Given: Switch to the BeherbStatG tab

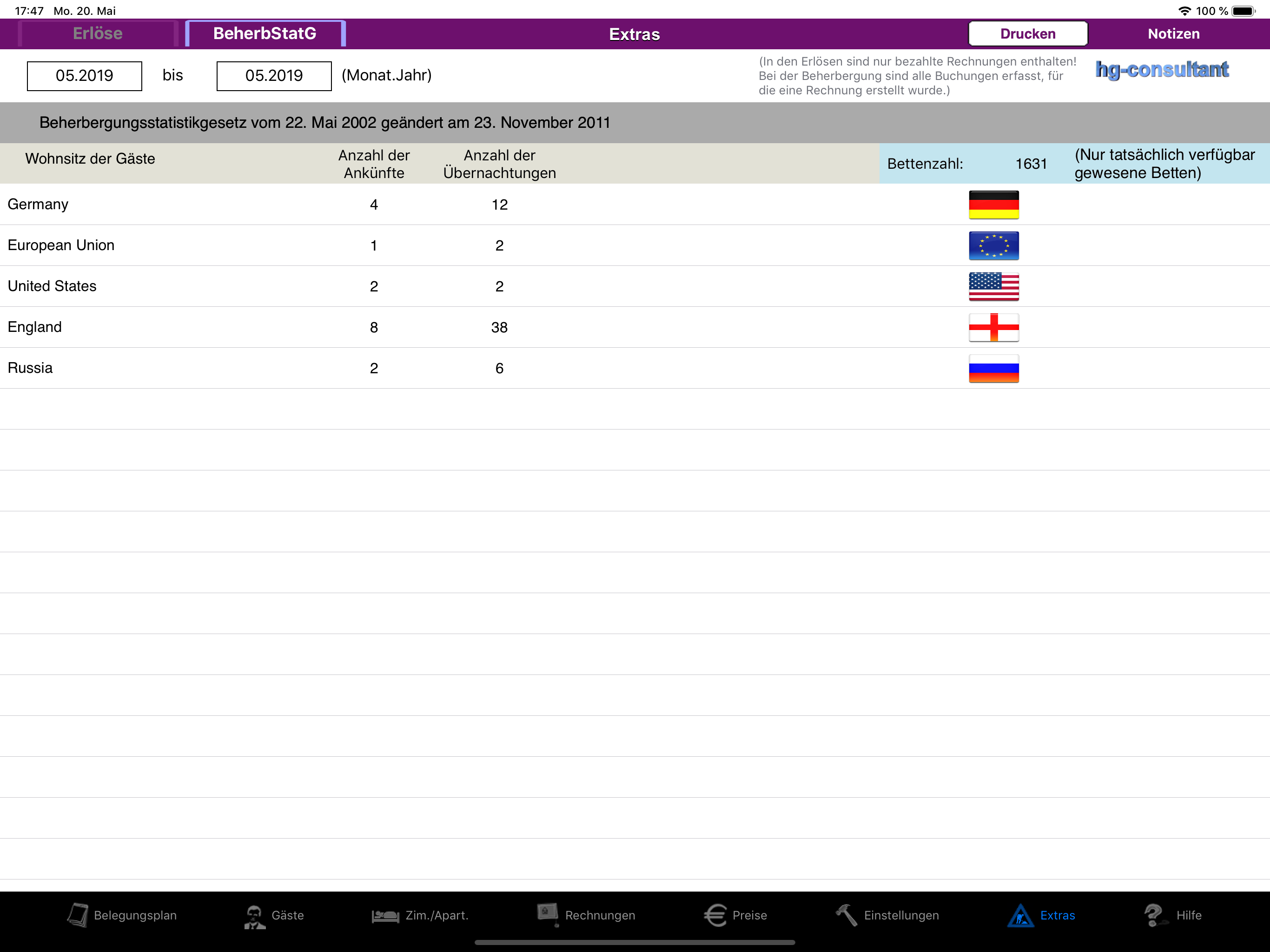Looking at the screenshot, I should [x=265, y=33].
